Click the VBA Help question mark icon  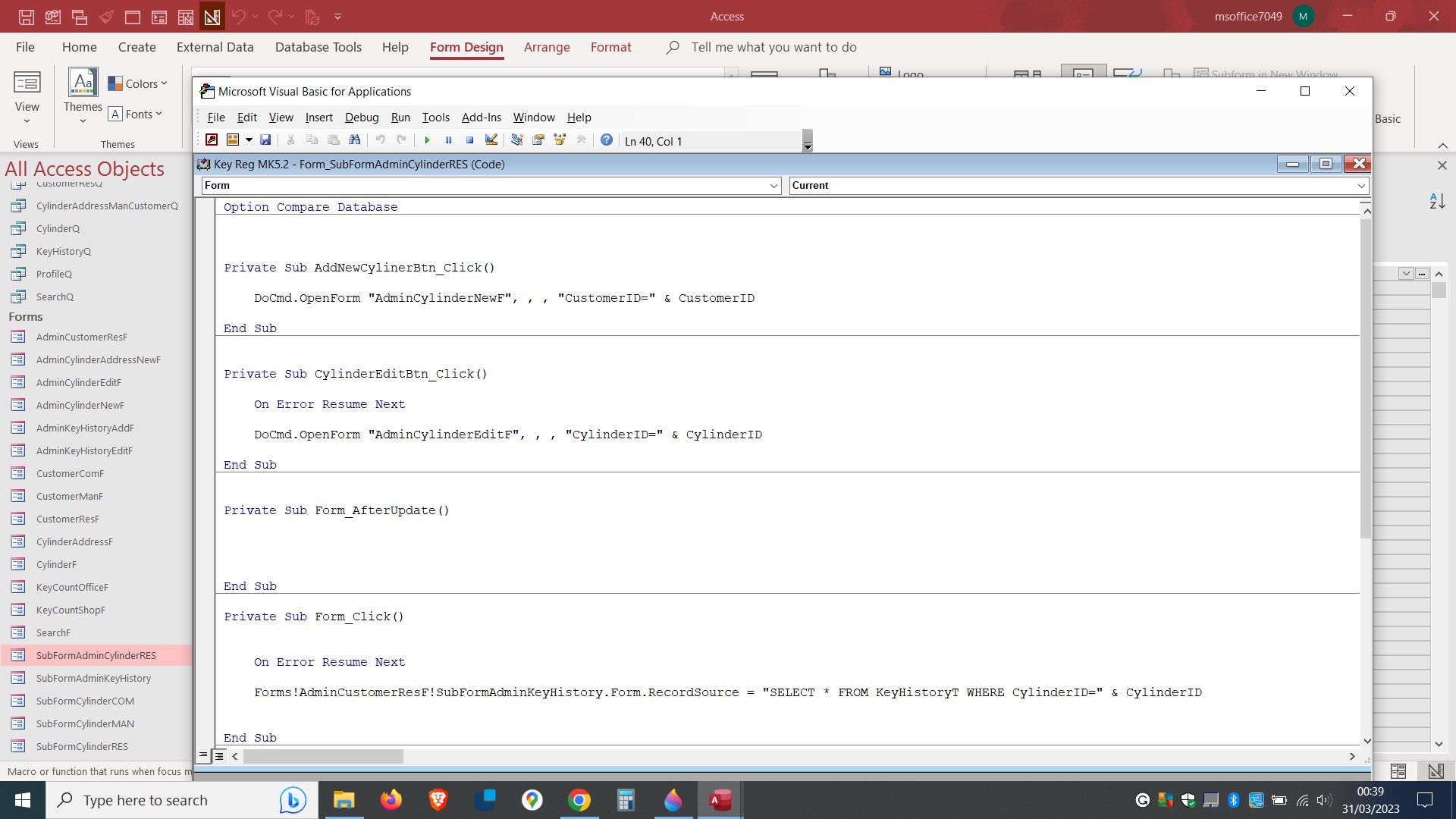click(x=607, y=140)
